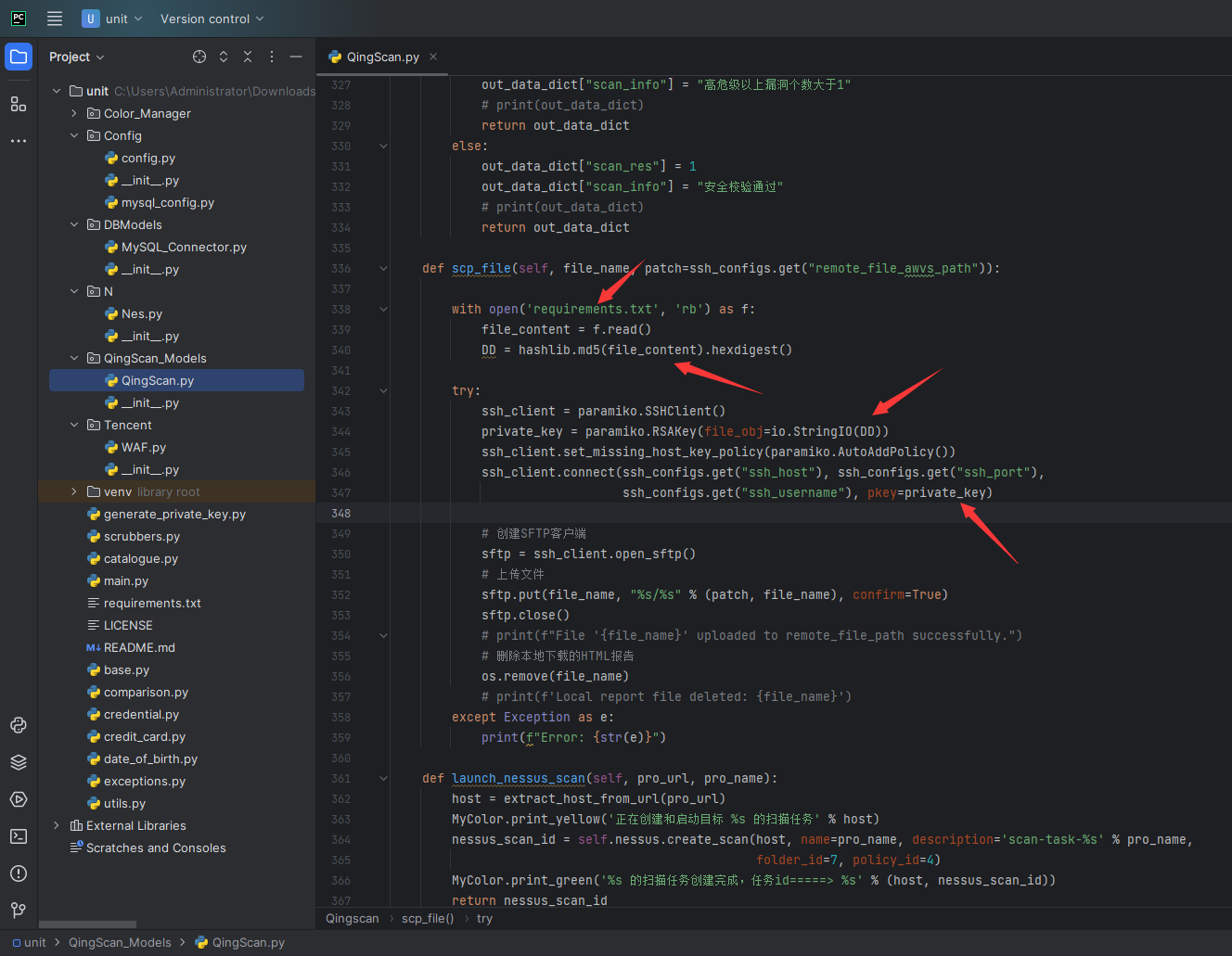Screen dimensions: 1232x956
Task: Open the Git version control tool window
Action: click(x=19, y=911)
